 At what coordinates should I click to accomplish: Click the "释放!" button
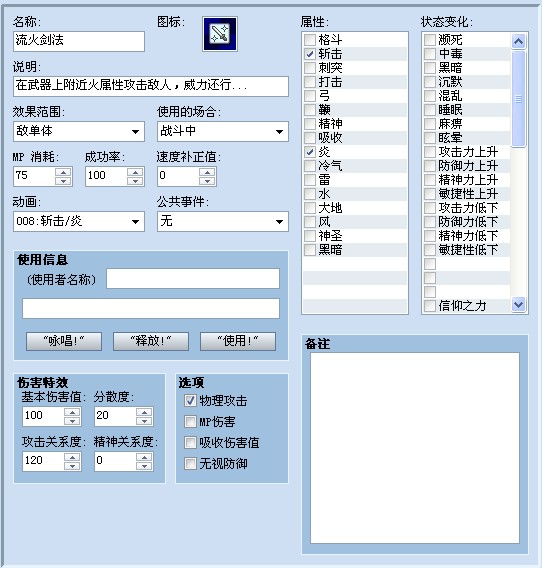151,341
